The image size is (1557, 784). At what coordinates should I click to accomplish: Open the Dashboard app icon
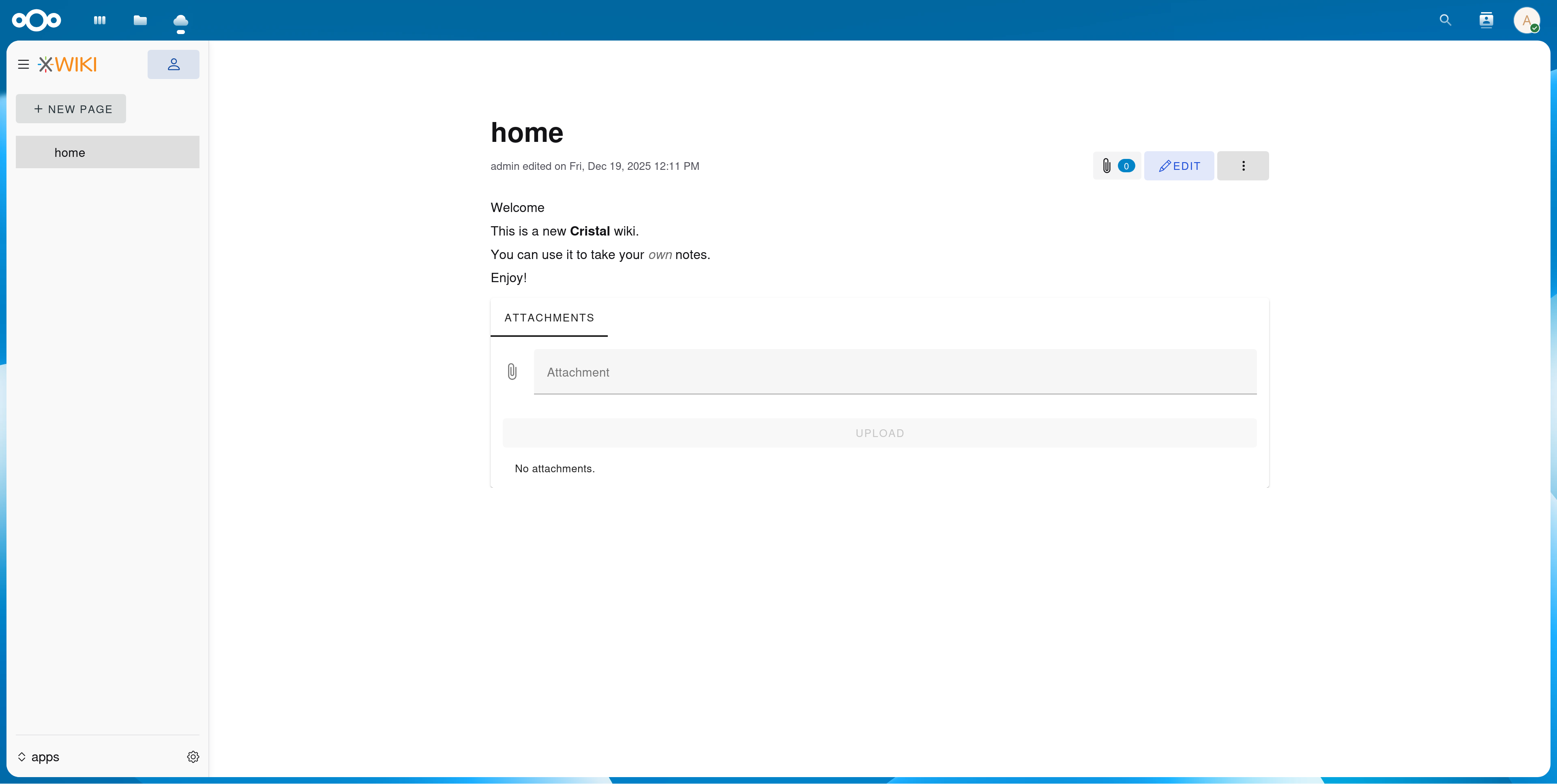tap(100, 20)
